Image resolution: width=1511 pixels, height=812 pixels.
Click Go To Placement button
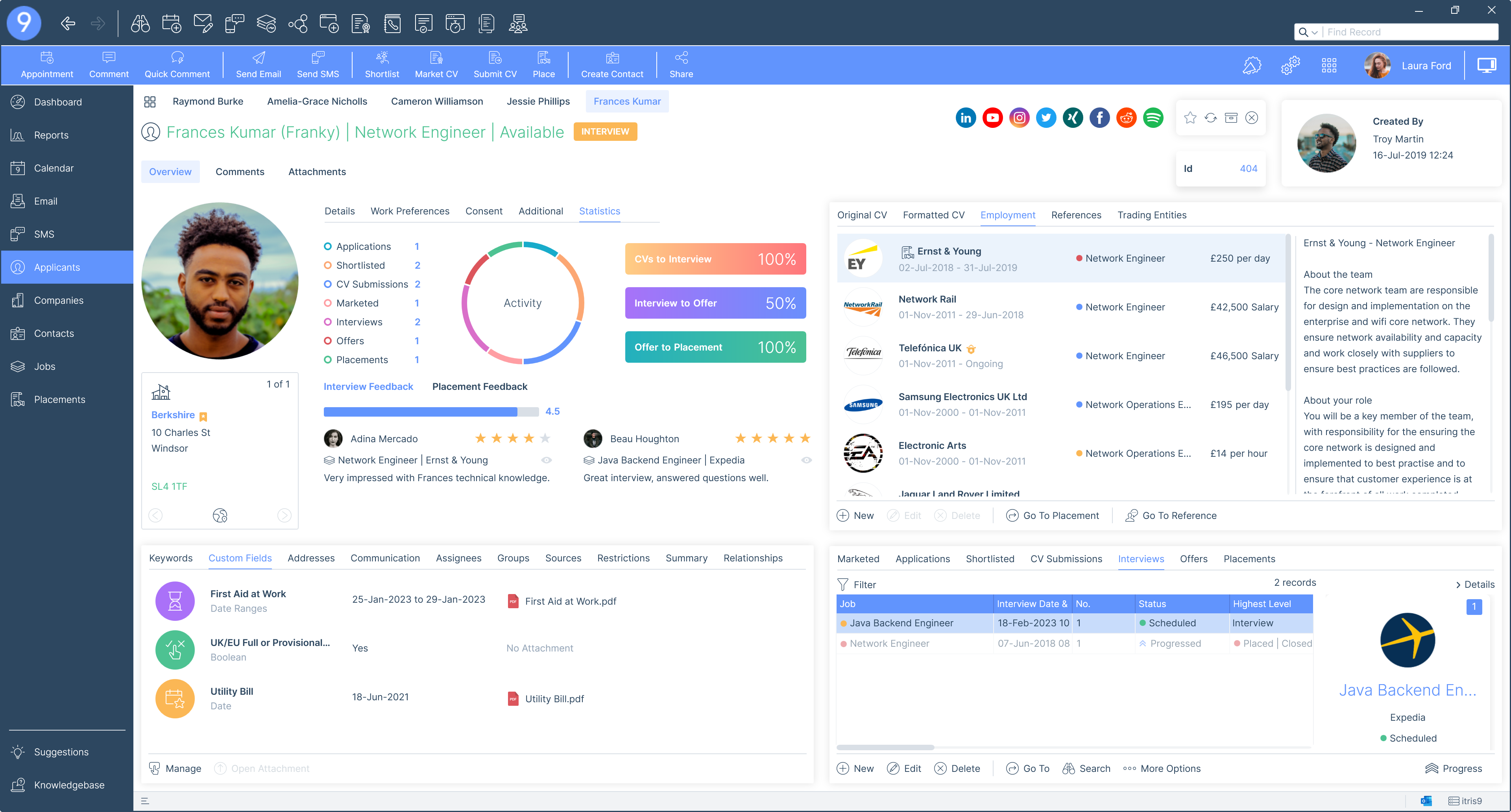[x=1052, y=515]
